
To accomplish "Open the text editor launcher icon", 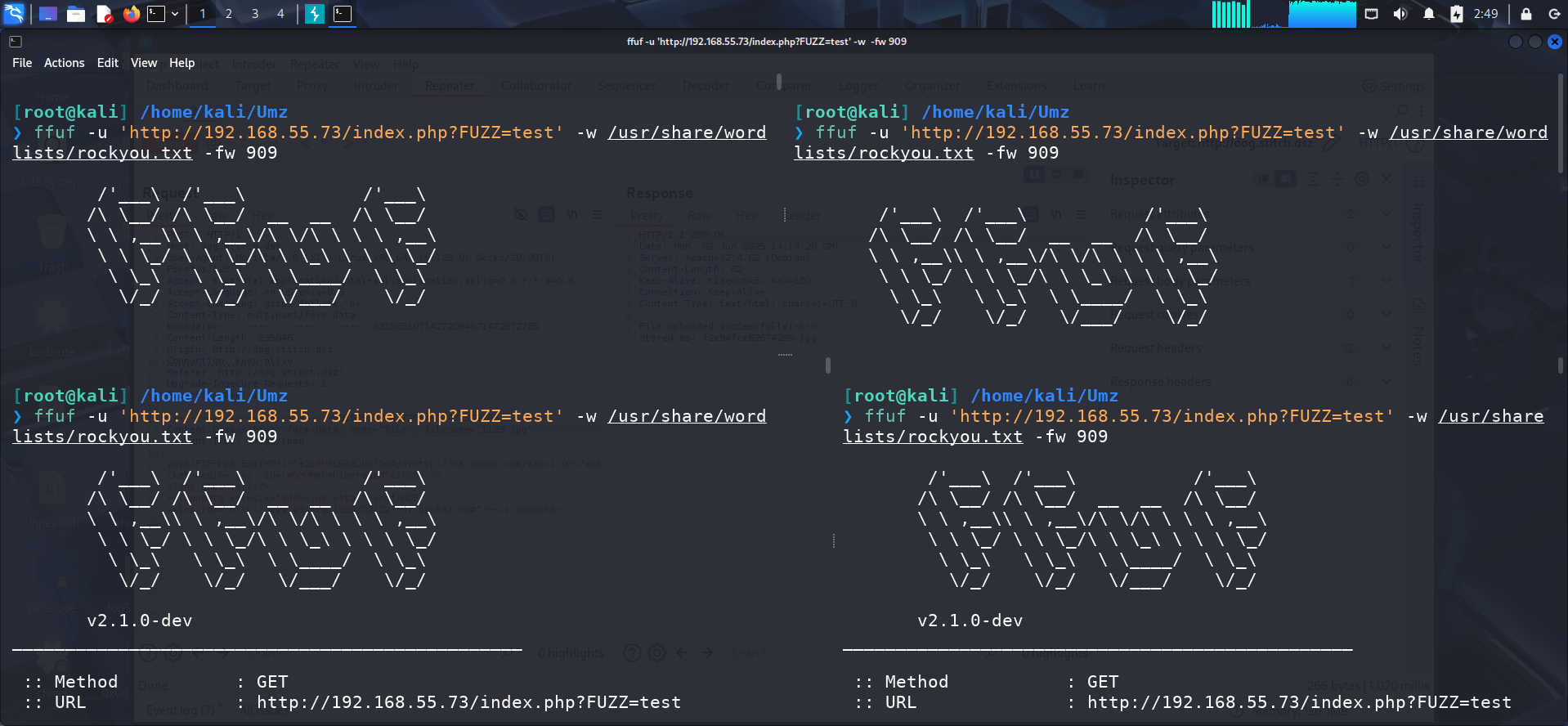I will tap(104, 14).
